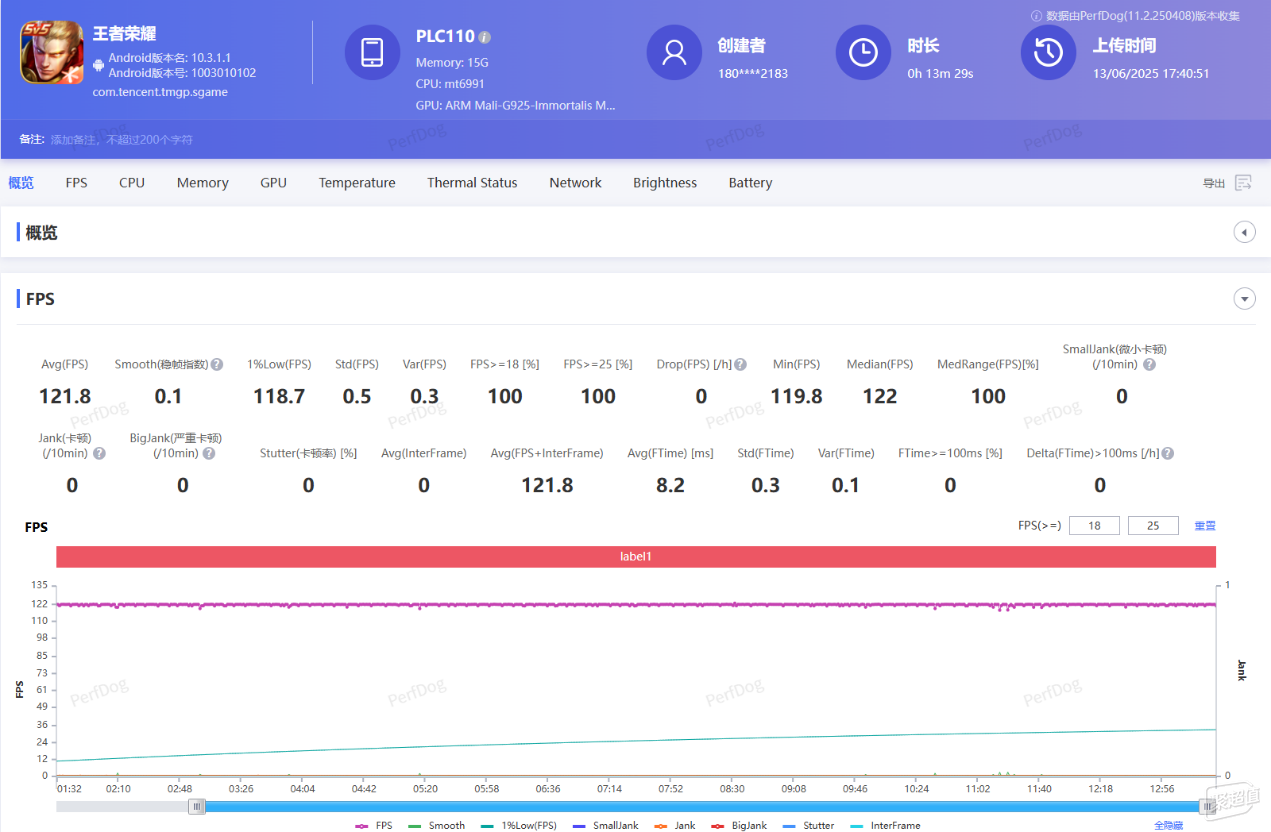Click the phone device icon

pos(372,52)
